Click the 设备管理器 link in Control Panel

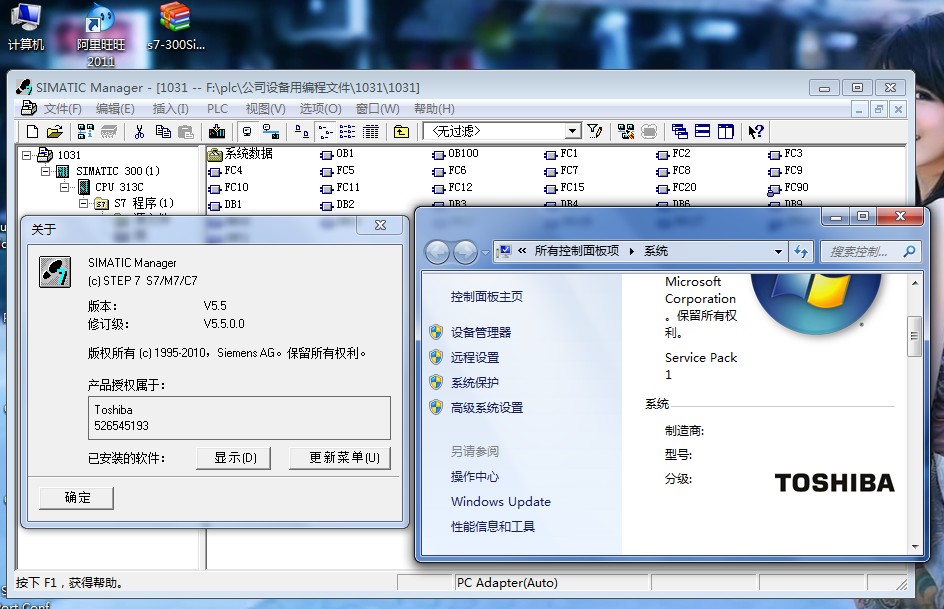coord(481,332)
